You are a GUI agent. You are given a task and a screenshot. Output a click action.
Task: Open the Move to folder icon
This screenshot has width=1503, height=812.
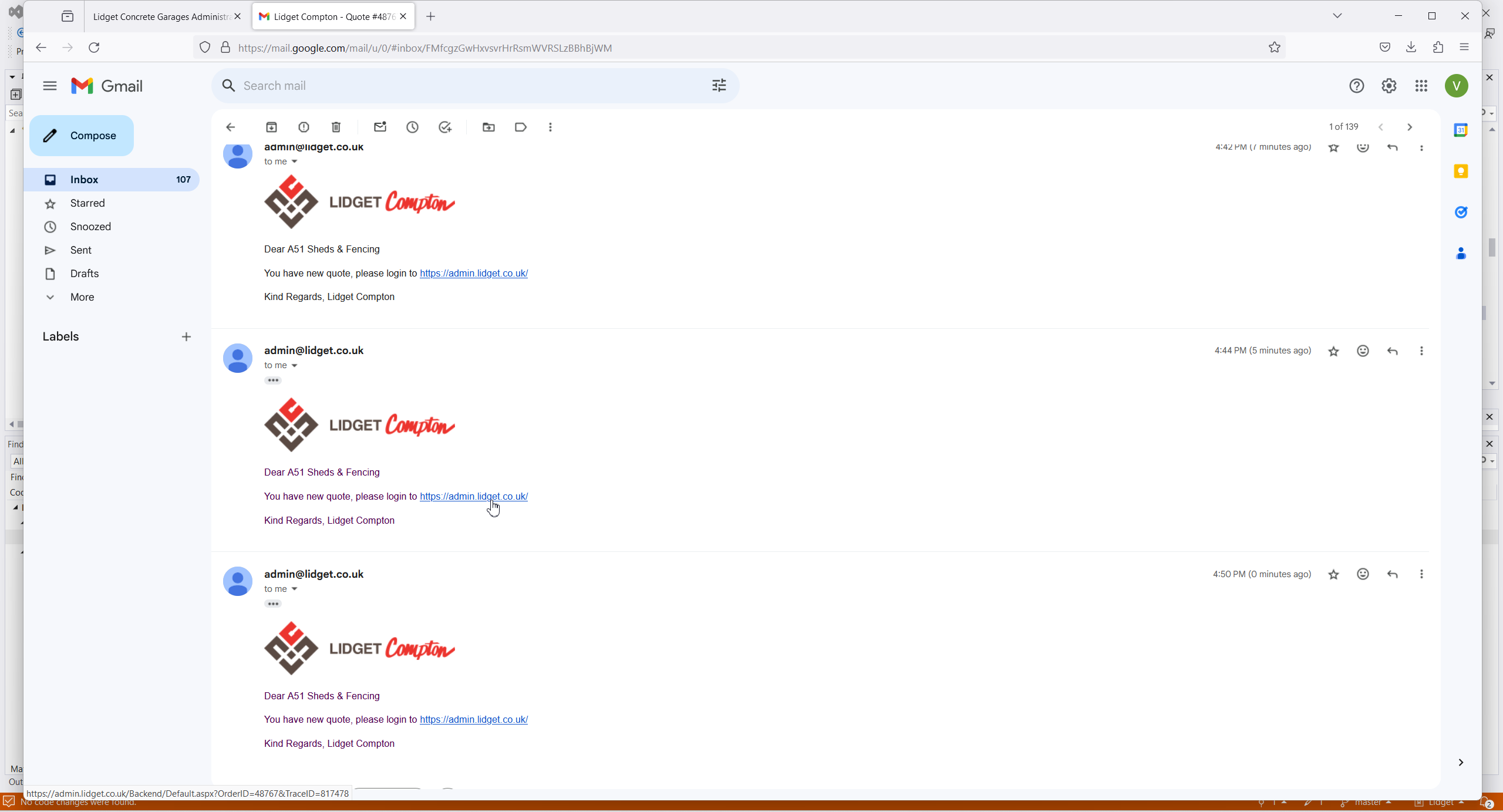pos(488,127)
